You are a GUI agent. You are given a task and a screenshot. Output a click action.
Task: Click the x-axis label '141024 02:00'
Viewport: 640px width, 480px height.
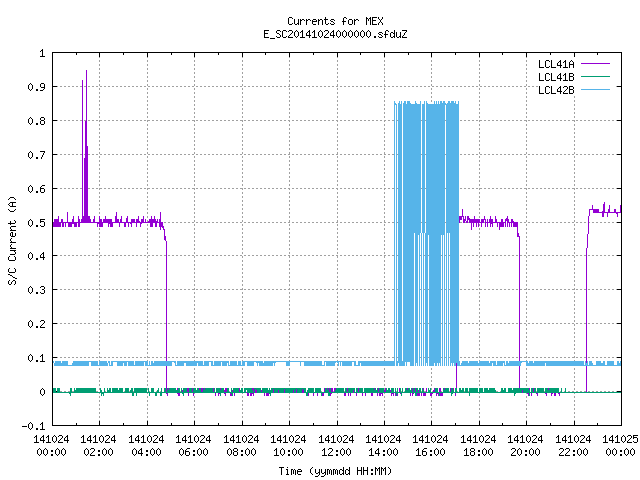tap(98, 446)
